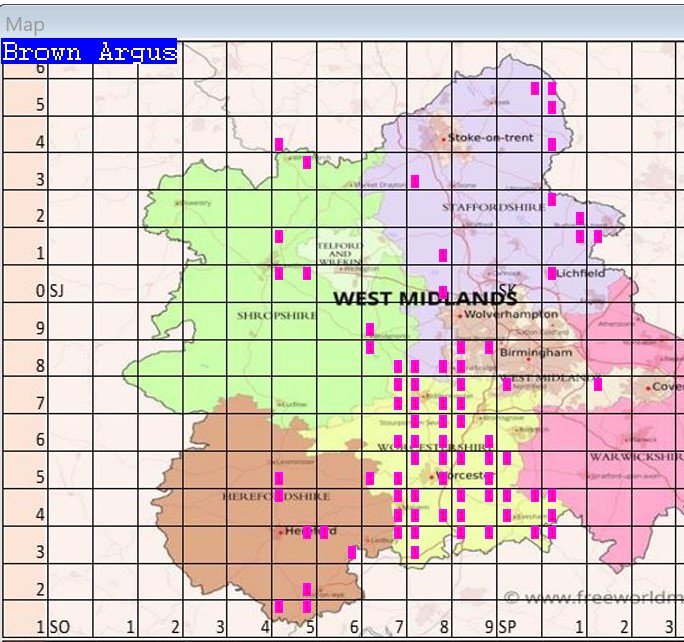
Task: Open the freeworldmaps watermark link
Action: [x=592, y=598]
